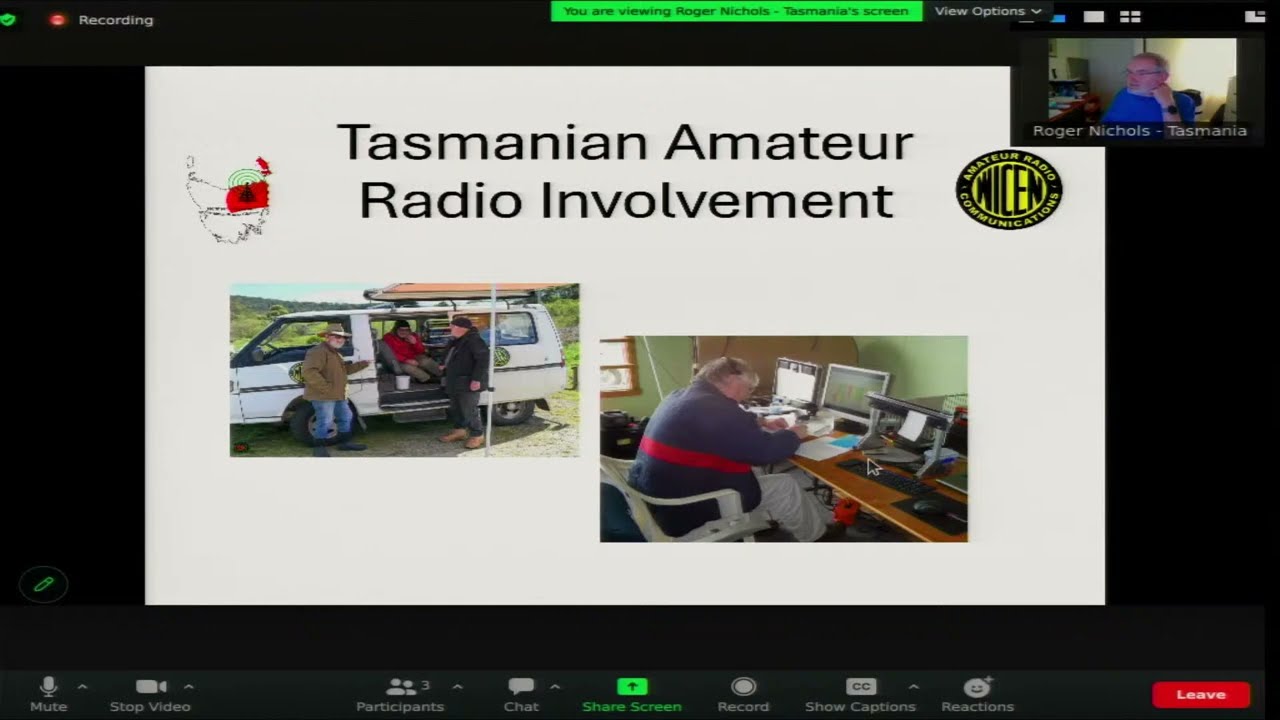
Task: Open View Options dropdown
Action: click(x=987, y=11)
